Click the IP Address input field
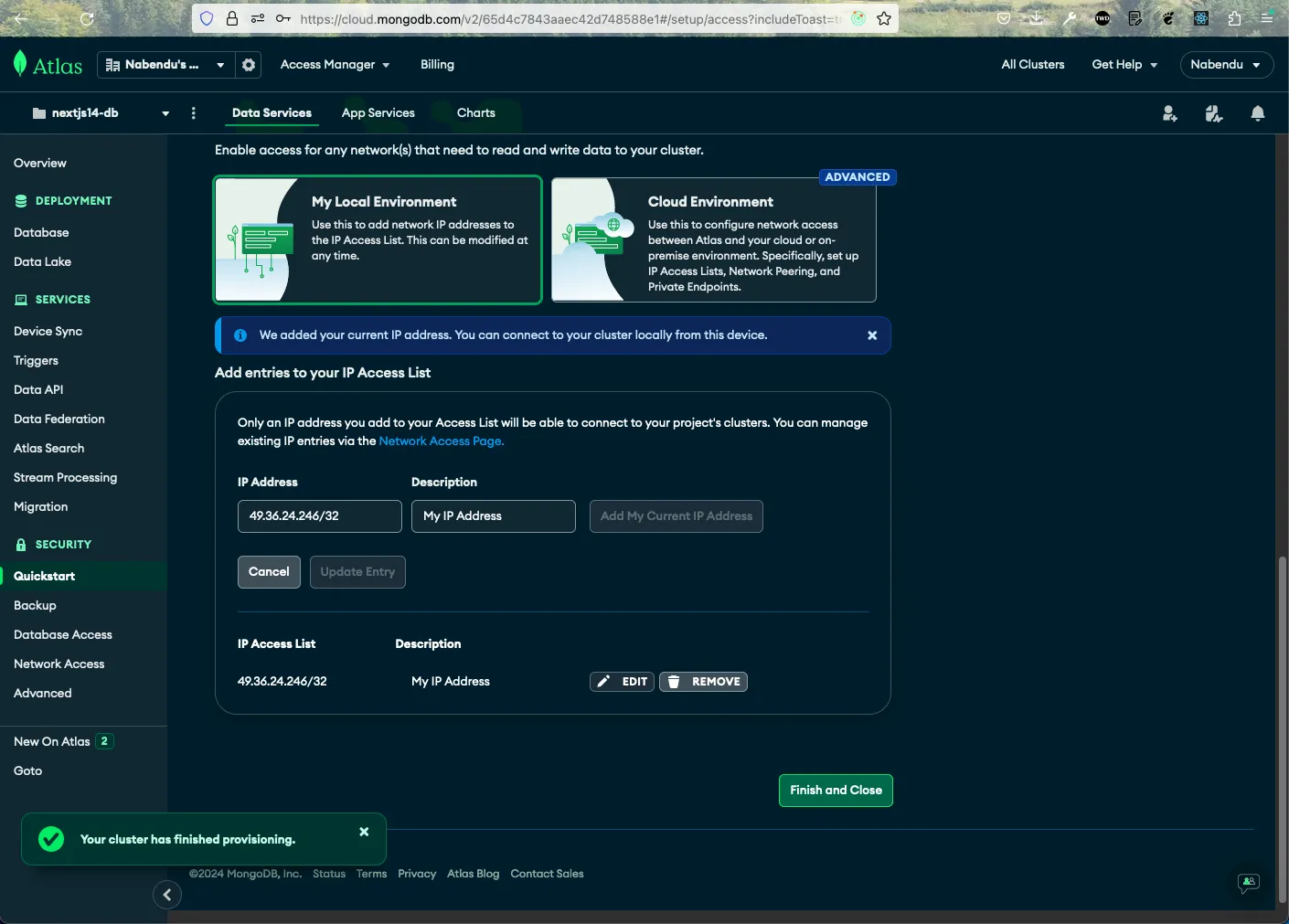 (320, 516)
